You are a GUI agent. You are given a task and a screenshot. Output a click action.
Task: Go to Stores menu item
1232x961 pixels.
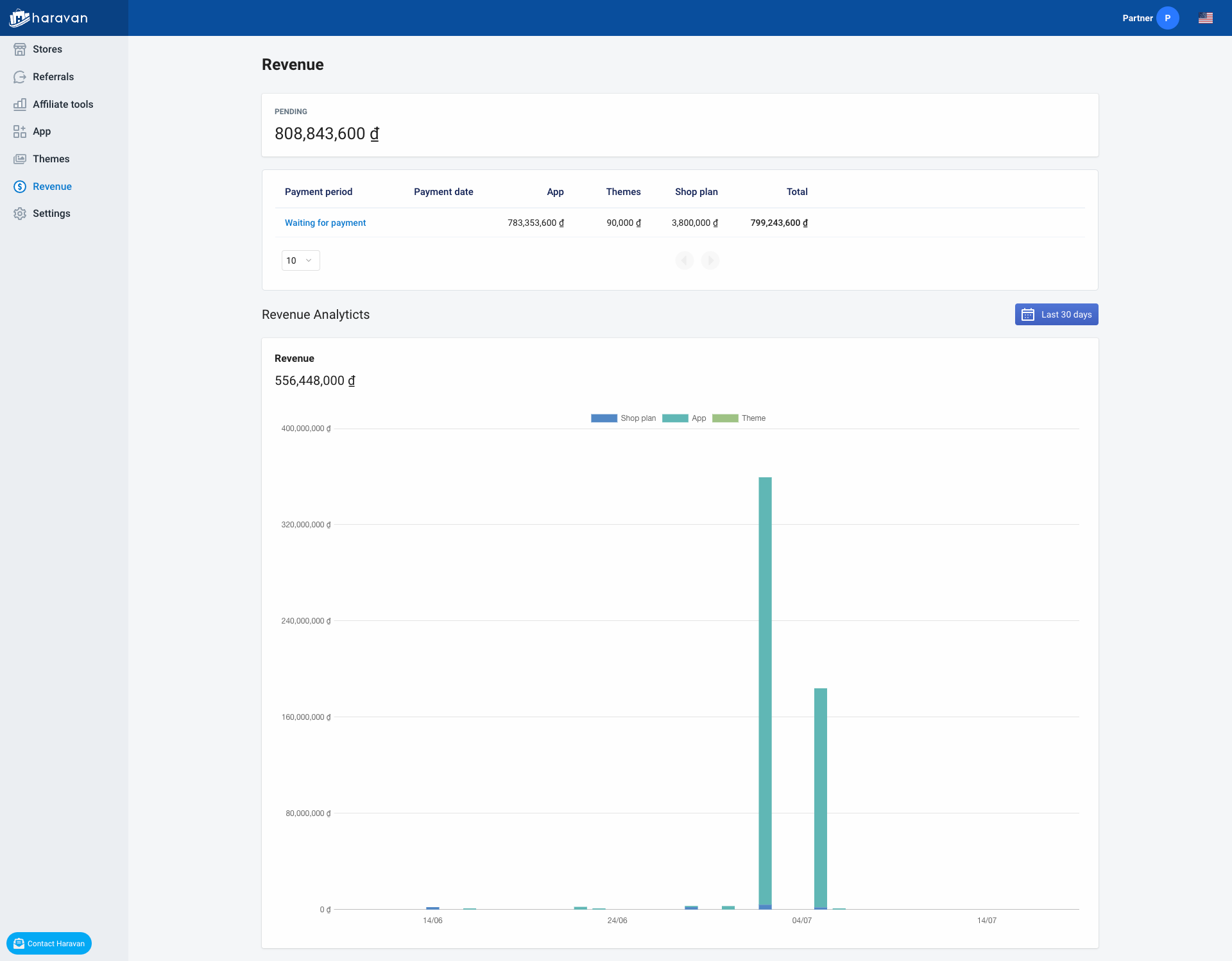point(47,49)
